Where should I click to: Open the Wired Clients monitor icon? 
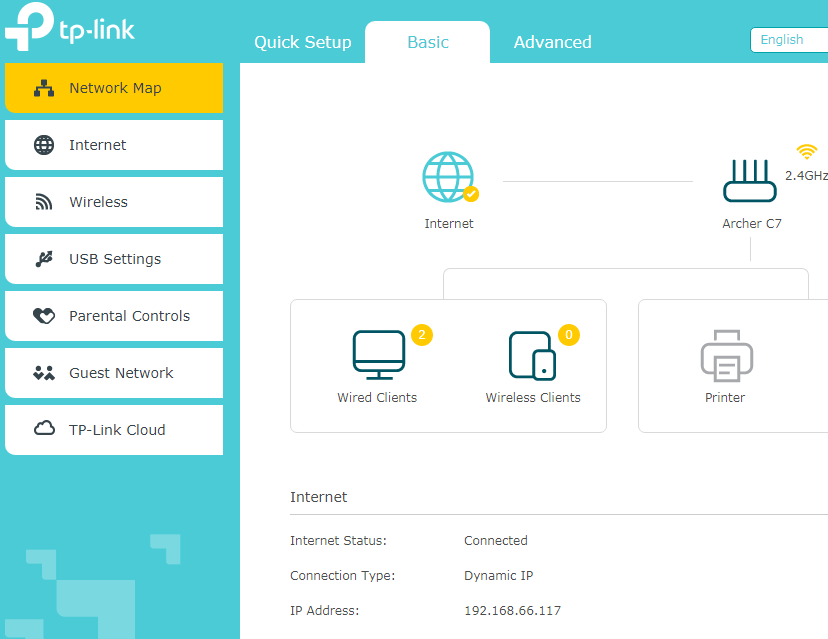(x=378, y=355)
